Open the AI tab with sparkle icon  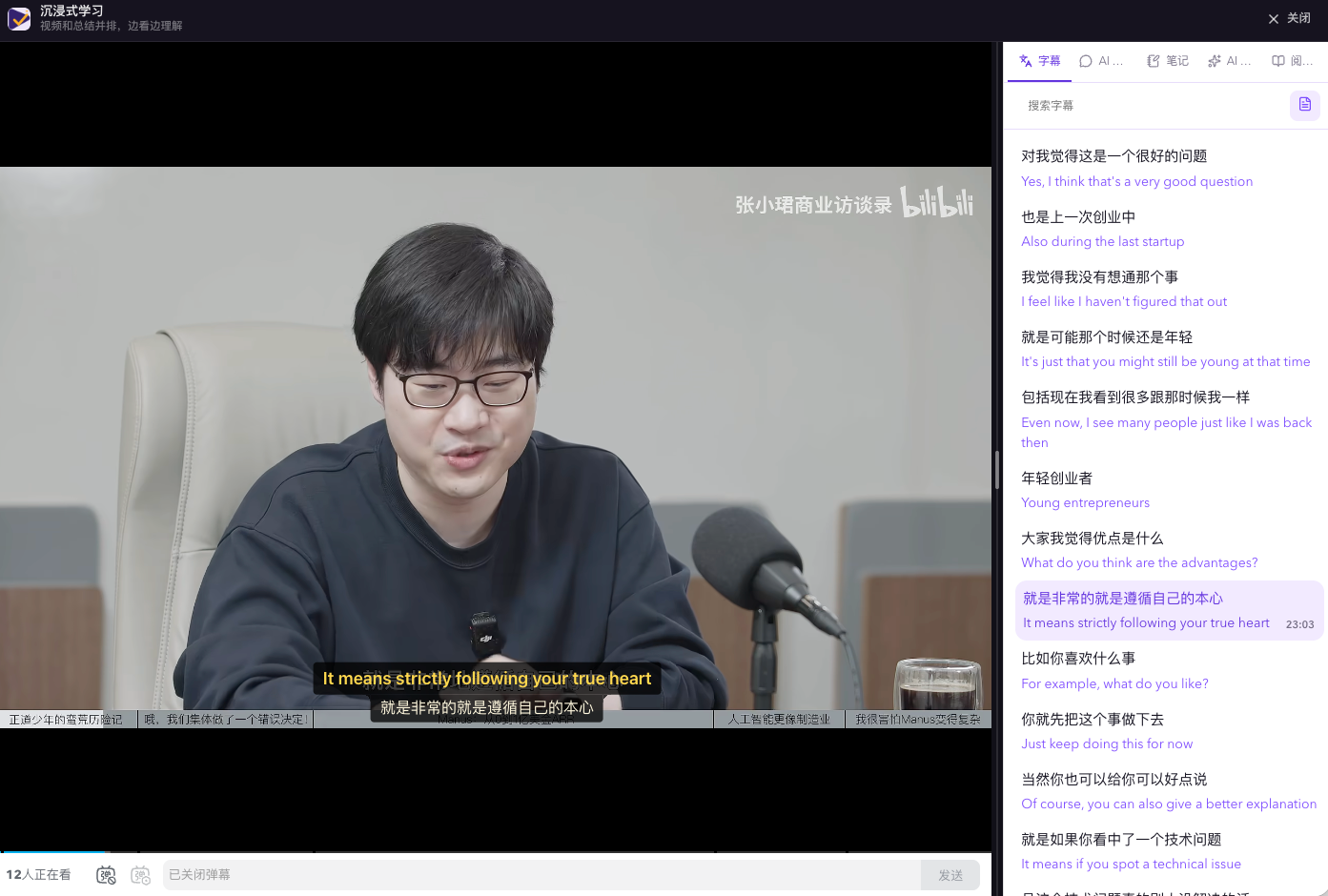coord(1229,61)
